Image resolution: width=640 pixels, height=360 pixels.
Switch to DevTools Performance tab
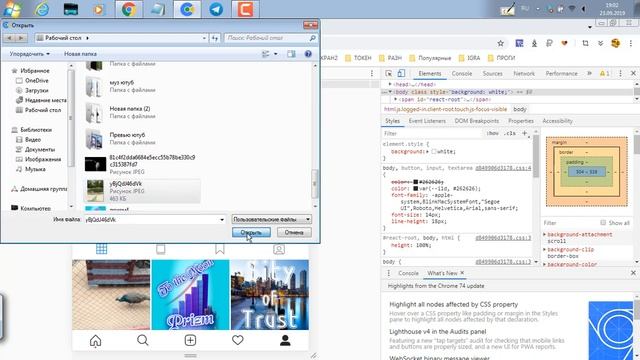[561, 73]
